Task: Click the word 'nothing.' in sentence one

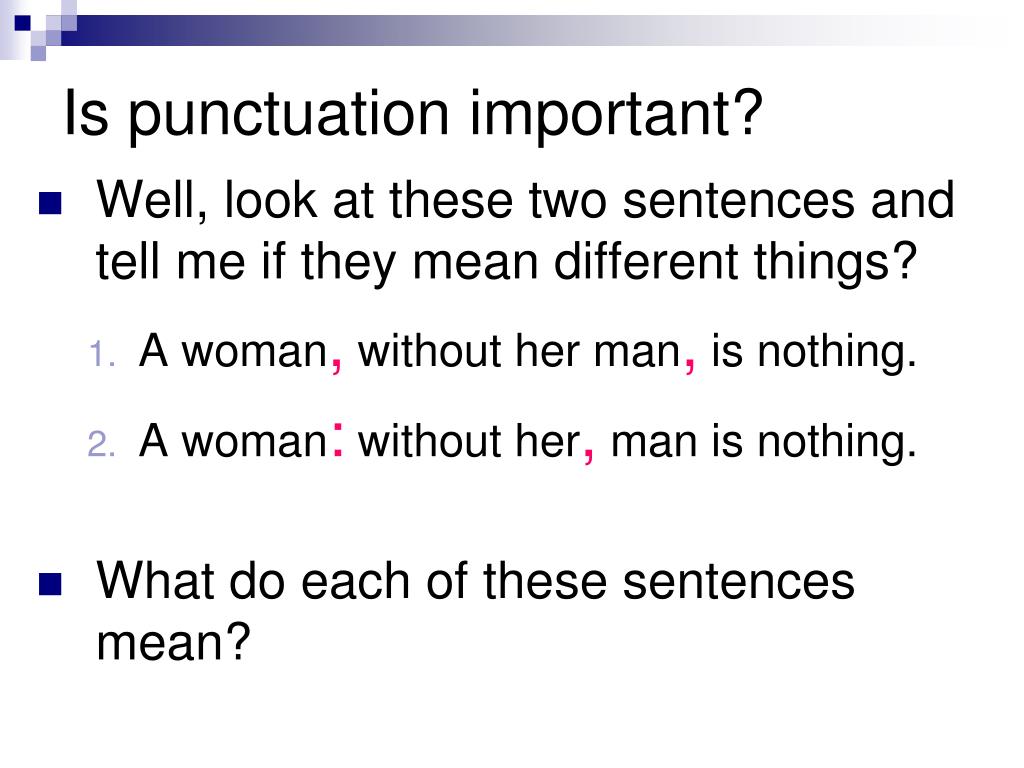Action: point(837,353)
